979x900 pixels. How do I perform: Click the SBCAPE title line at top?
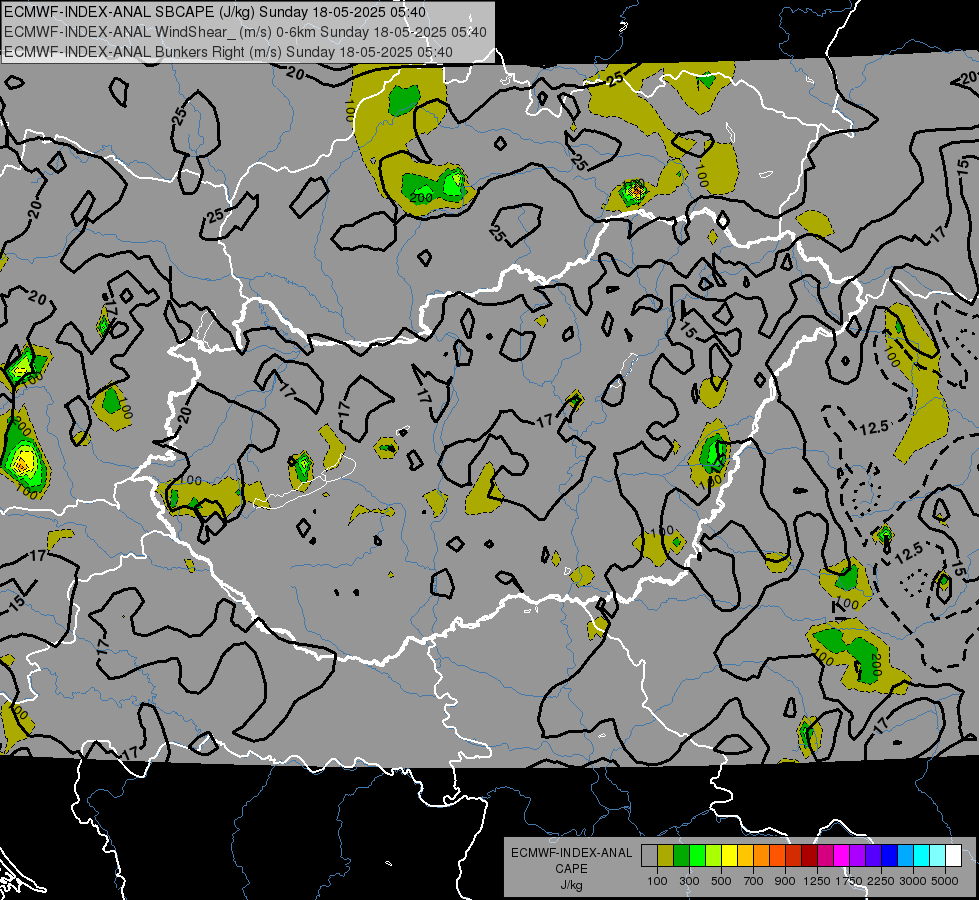tap(215, 12)
